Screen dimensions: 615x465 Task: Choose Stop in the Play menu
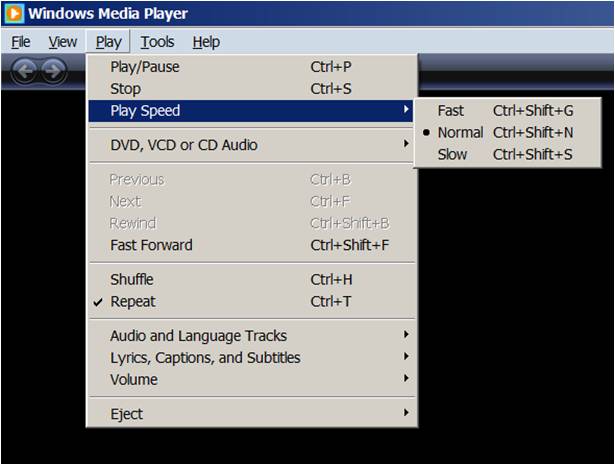pos(125,89)
